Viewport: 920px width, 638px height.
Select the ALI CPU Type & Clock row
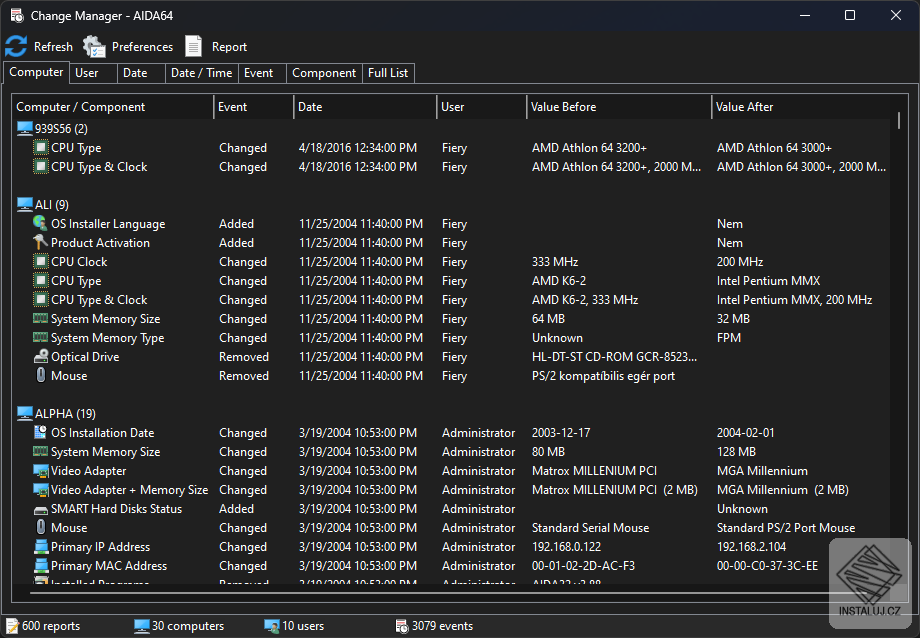tap(451, 299)
